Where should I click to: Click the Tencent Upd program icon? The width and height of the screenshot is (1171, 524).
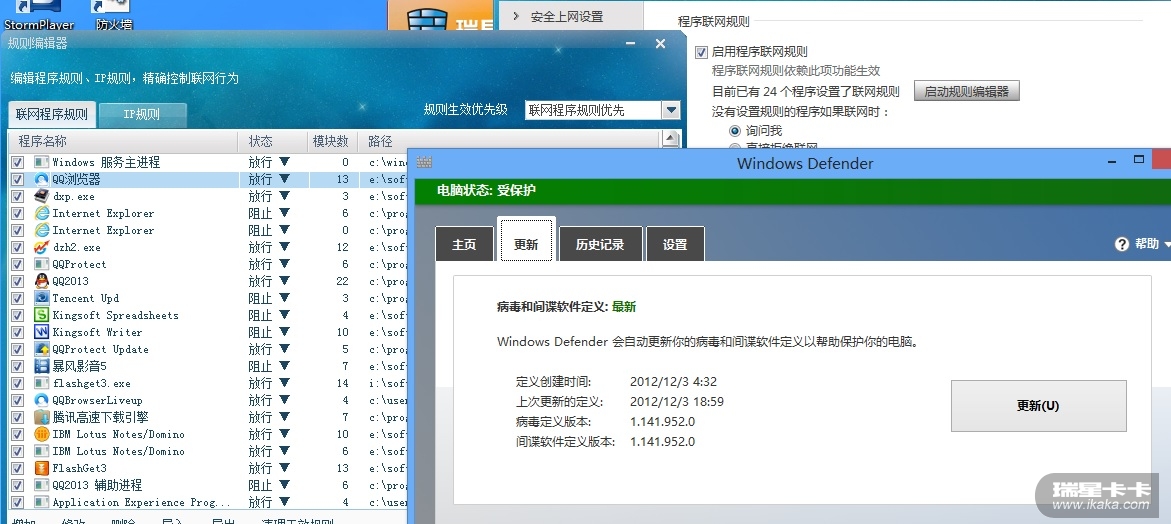pos(41,298)
